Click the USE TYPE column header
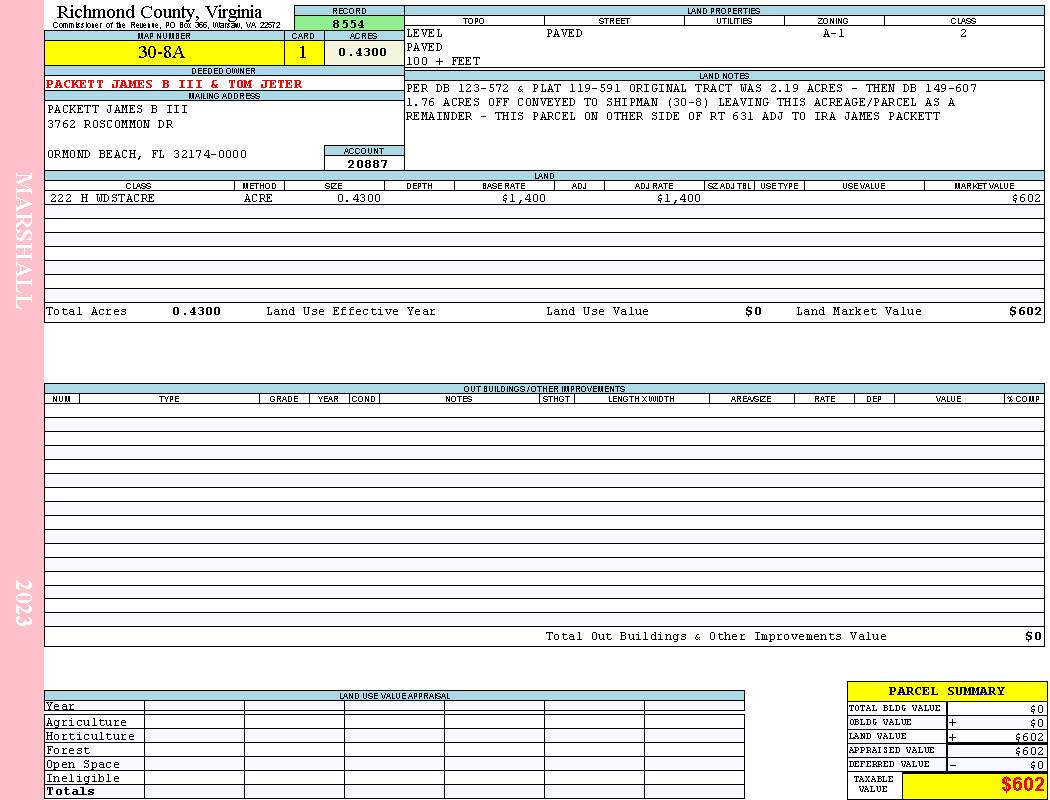The height and width of the screenshot is (800, 1050). click(x=779, y=185)
